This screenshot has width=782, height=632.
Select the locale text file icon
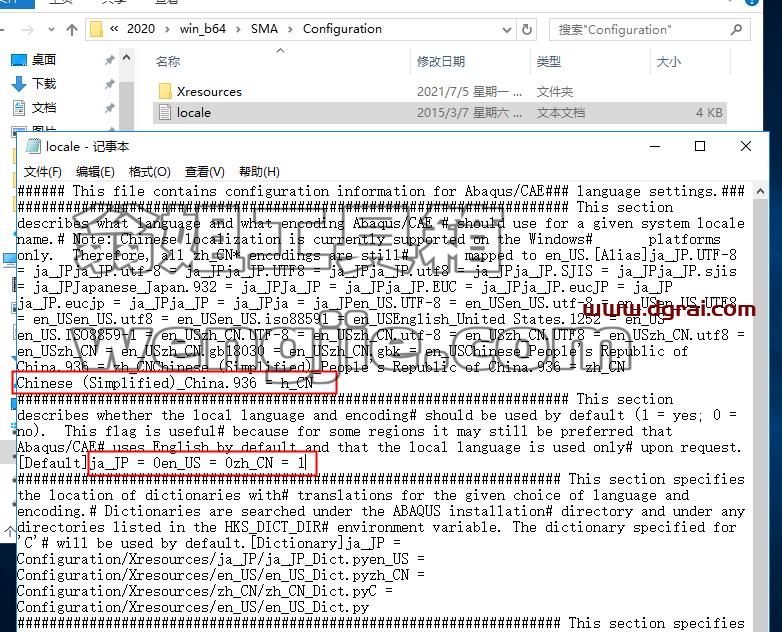click(x=165, y=113)
